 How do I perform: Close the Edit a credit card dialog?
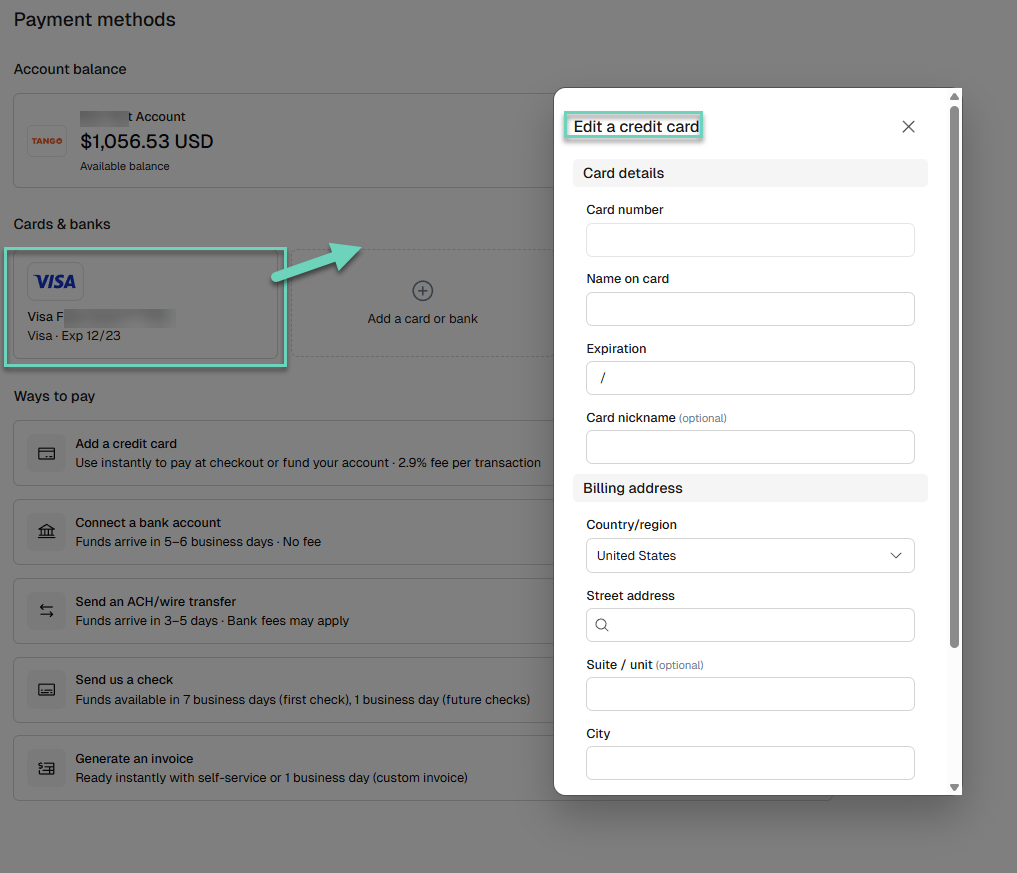tap(908, 126)
